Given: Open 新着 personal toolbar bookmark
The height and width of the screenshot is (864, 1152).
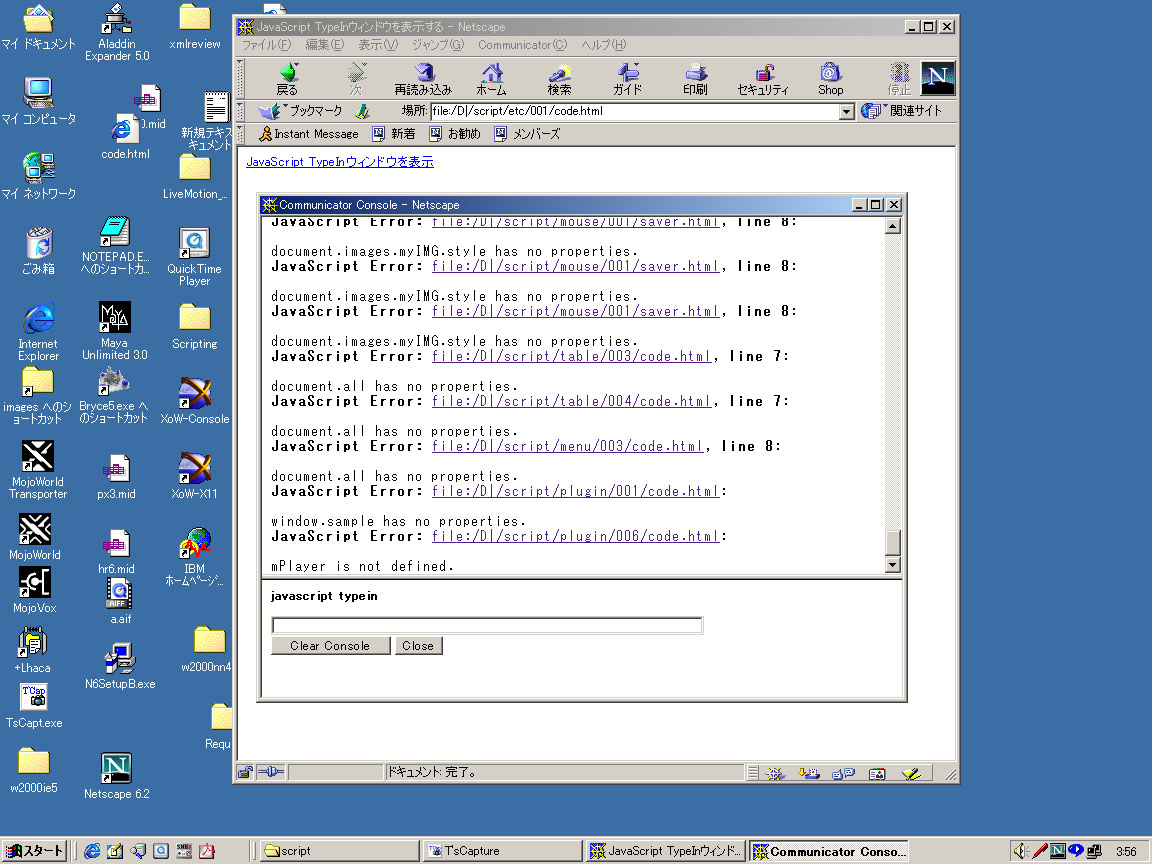Looking at the screenshot, I should click(394, 134).
